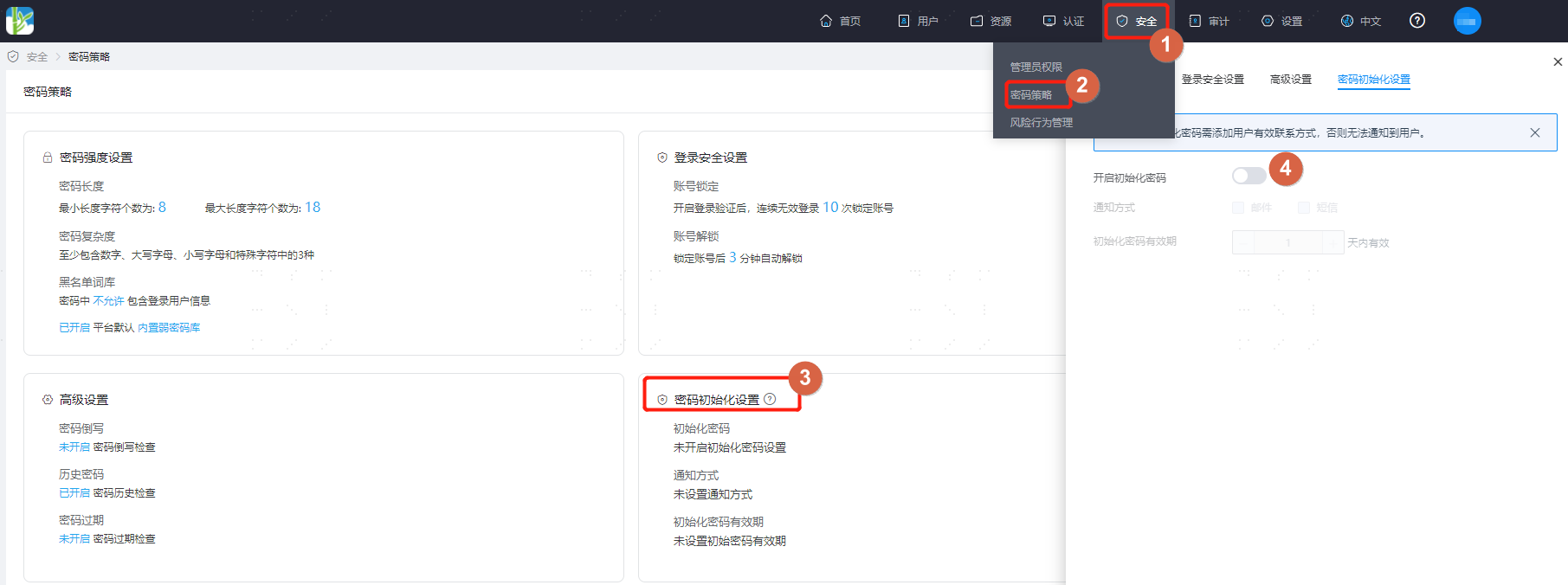Go to the 资源 resources section
The width and height of the screenshot is (1568, 585).
point(991,21)
